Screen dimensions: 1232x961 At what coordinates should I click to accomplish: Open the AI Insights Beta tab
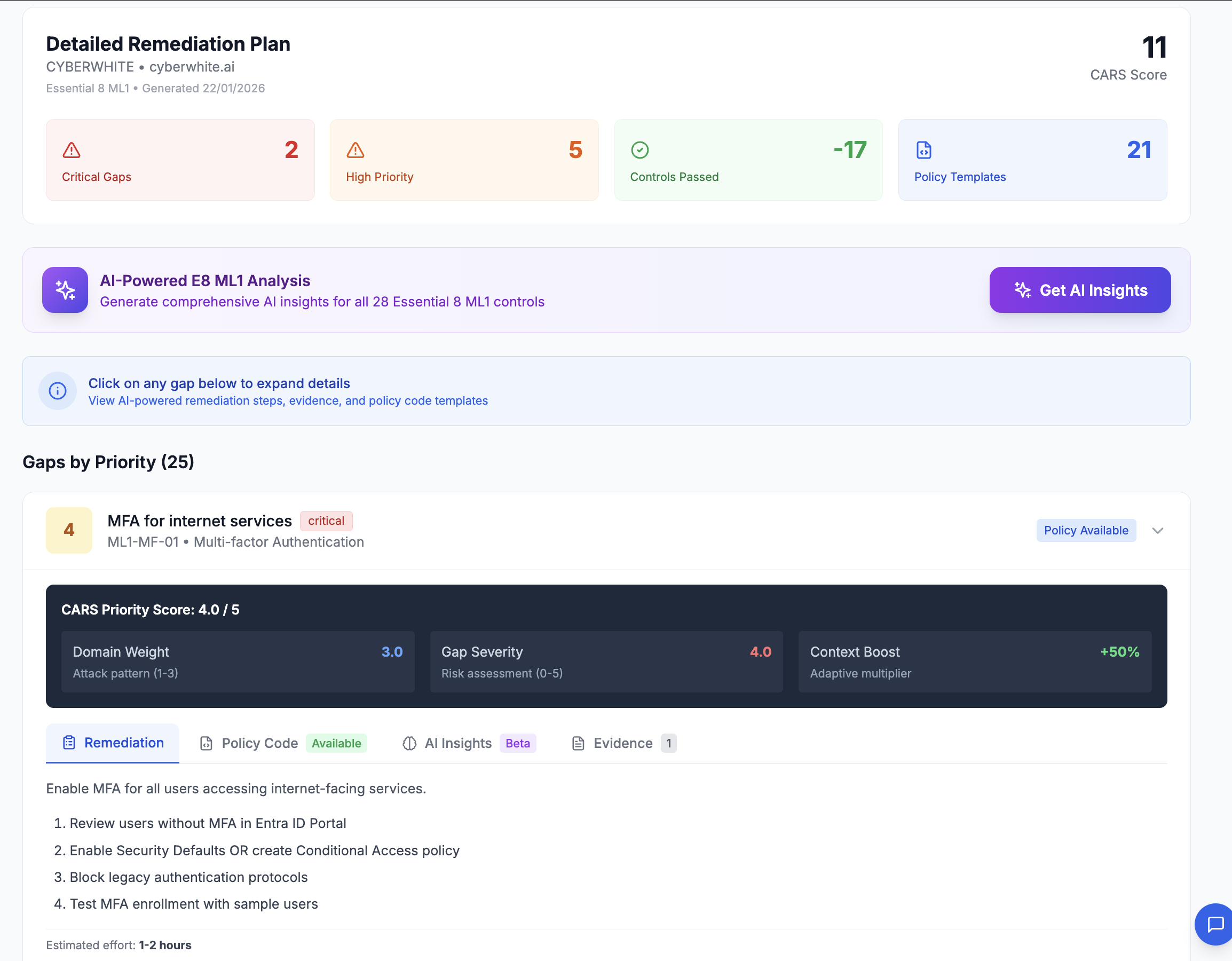[469, 743]
